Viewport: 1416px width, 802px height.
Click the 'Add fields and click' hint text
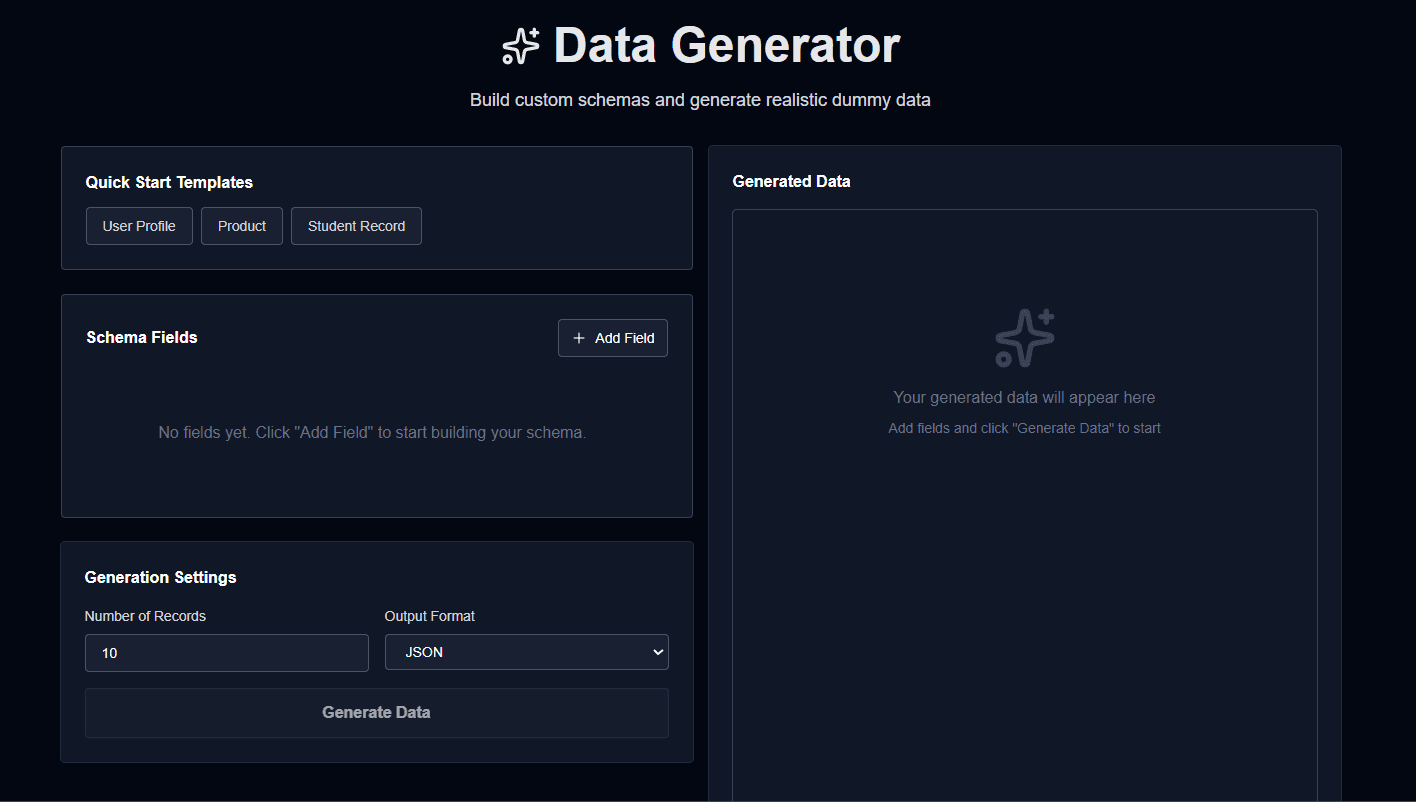(1024, 428)
